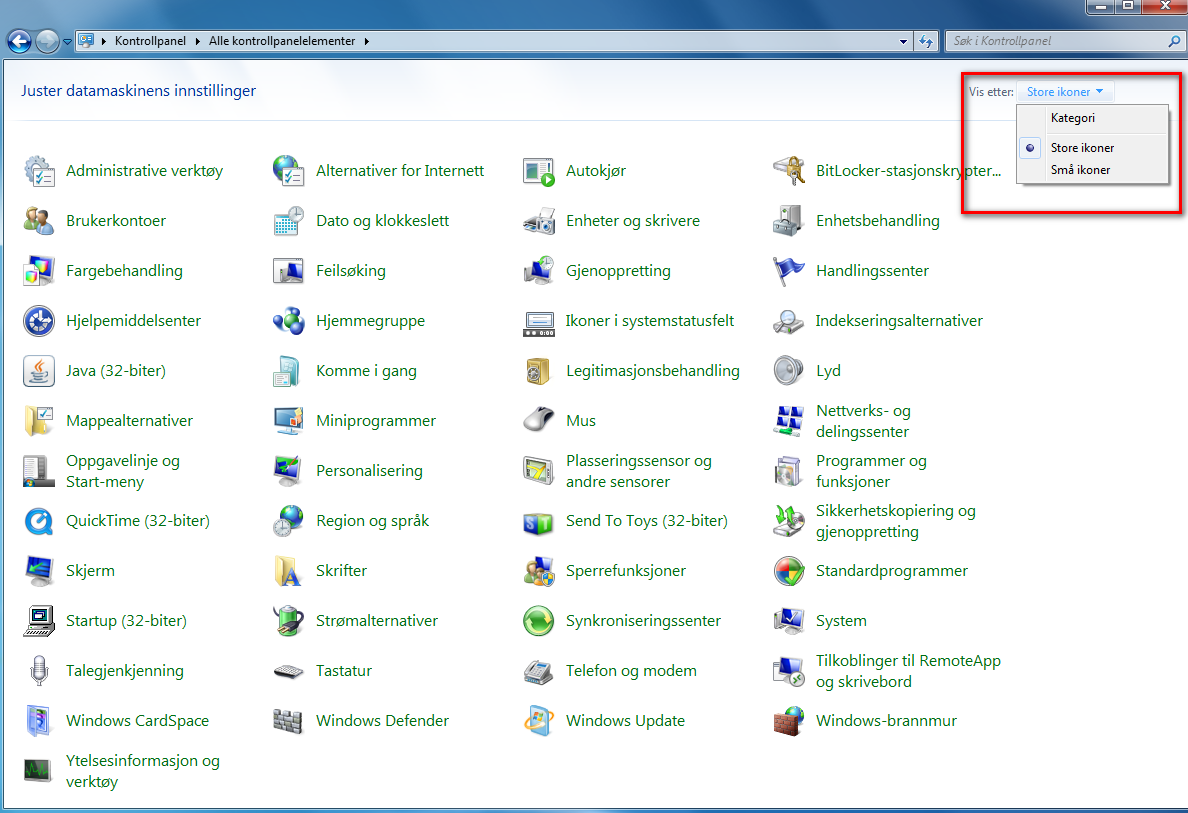The image size is (1188, 813).
Task: Open the QuickTime (32-biter) icon
Action: 39,521
